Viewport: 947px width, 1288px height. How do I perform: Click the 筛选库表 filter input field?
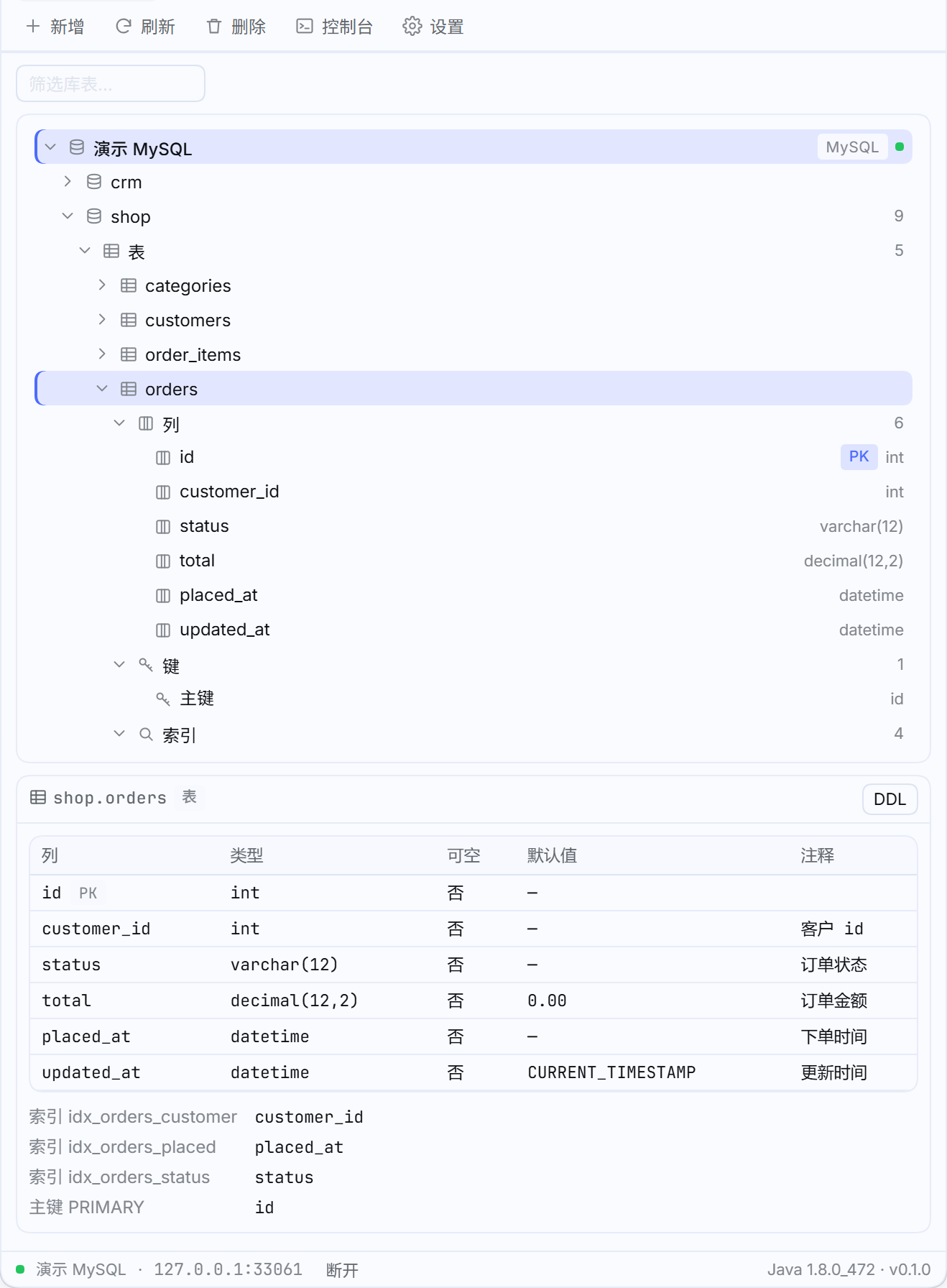[x=111, y=83]
